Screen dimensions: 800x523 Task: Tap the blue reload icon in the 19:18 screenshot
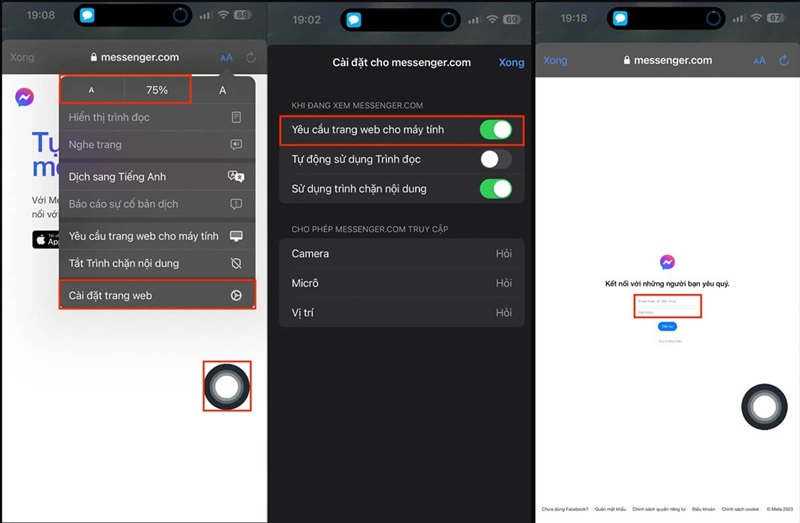pos(784,60)
